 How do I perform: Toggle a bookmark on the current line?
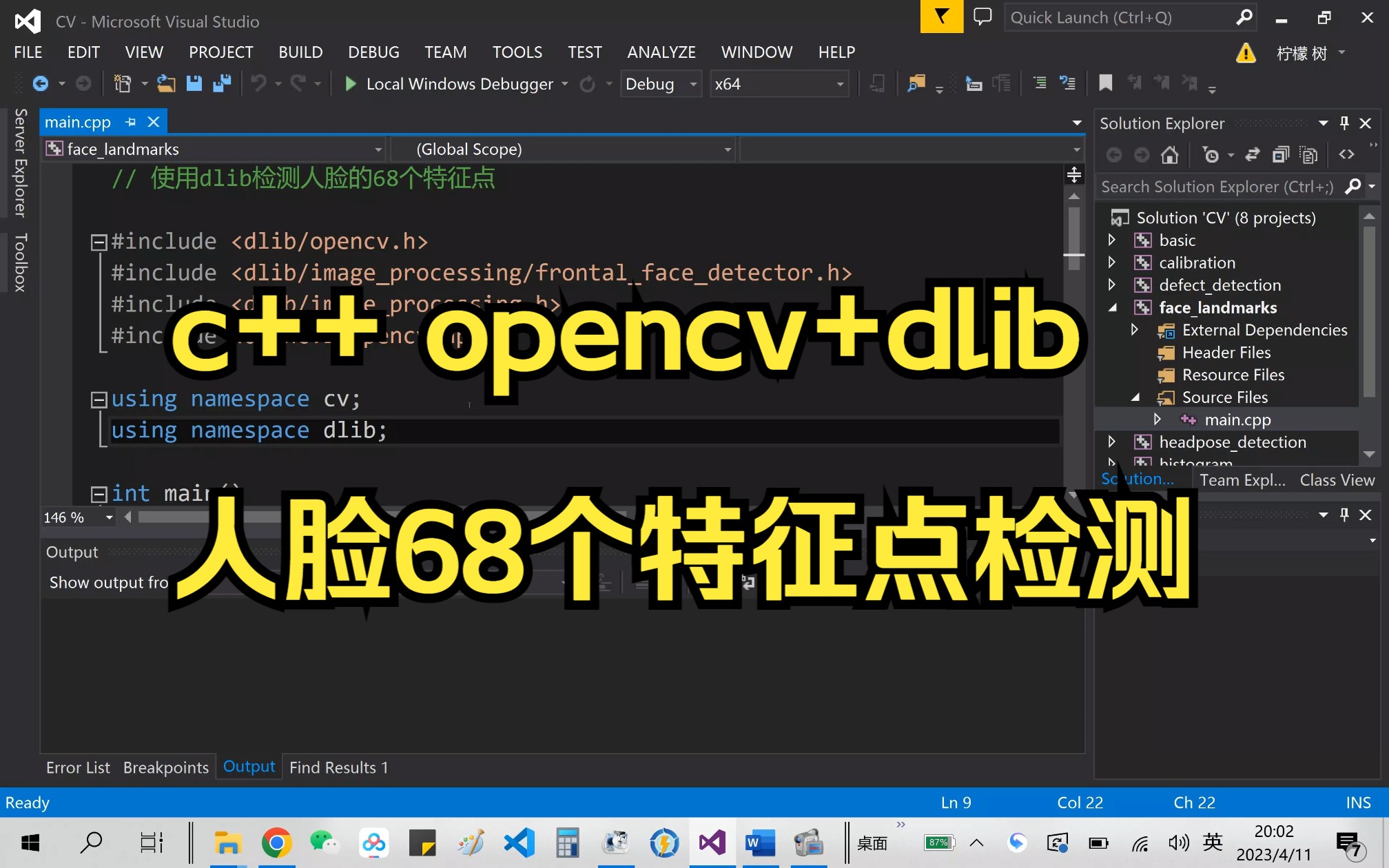tap(1105, 83)
